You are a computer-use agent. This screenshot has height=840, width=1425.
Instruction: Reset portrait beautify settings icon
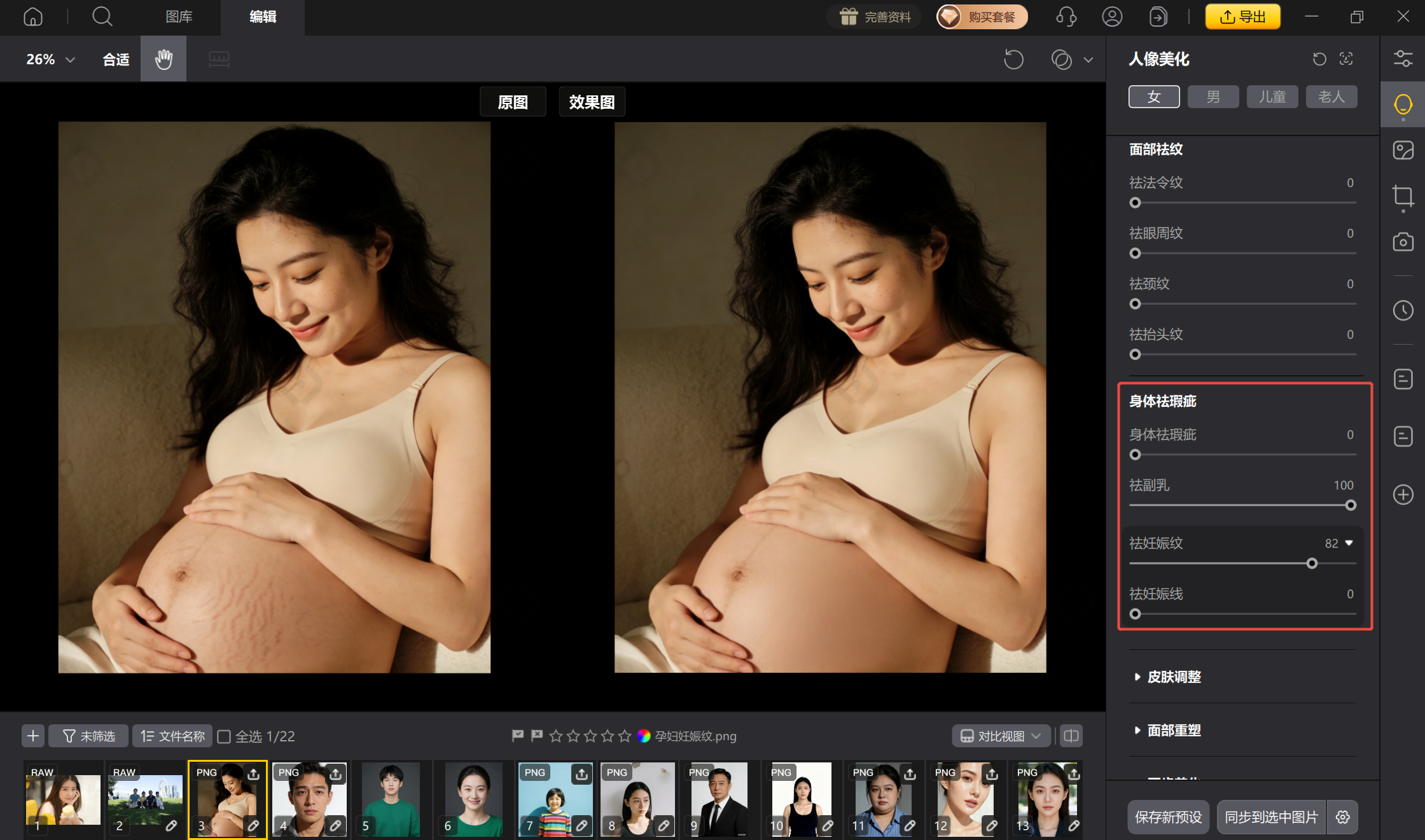(1319, 59)
